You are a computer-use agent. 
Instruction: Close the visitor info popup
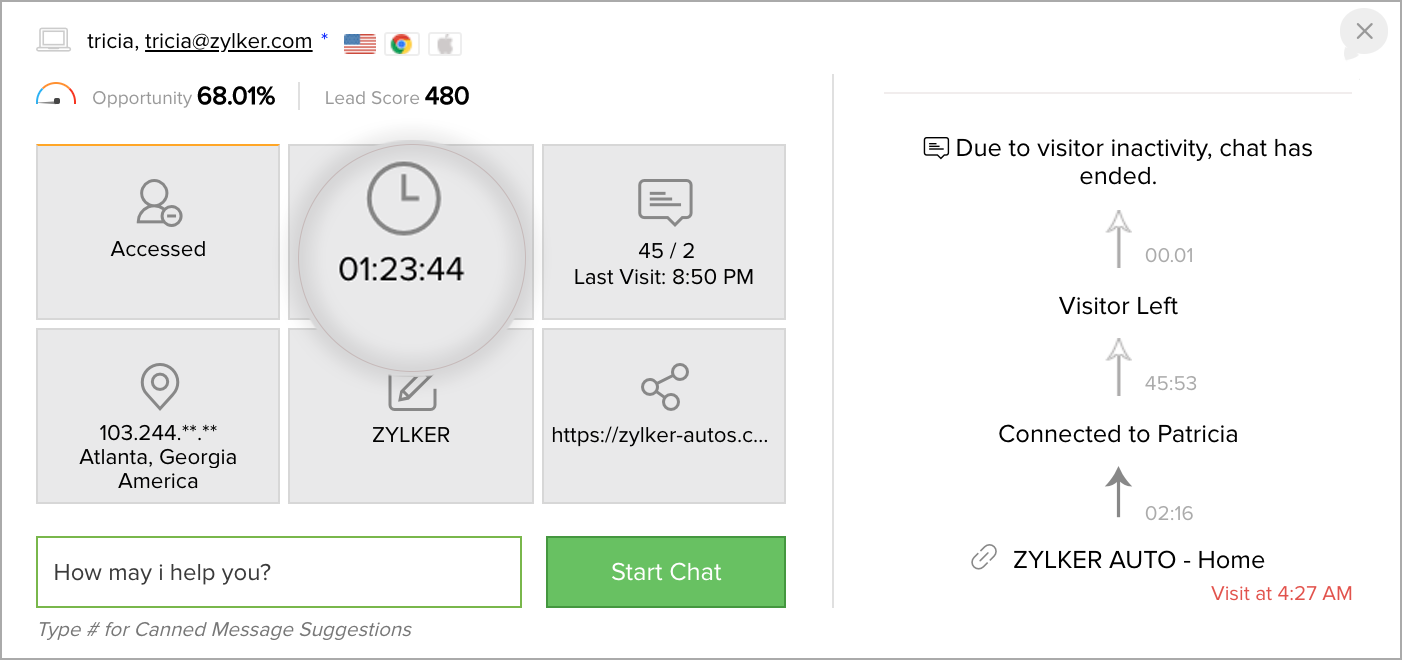tap(1364, 32)
